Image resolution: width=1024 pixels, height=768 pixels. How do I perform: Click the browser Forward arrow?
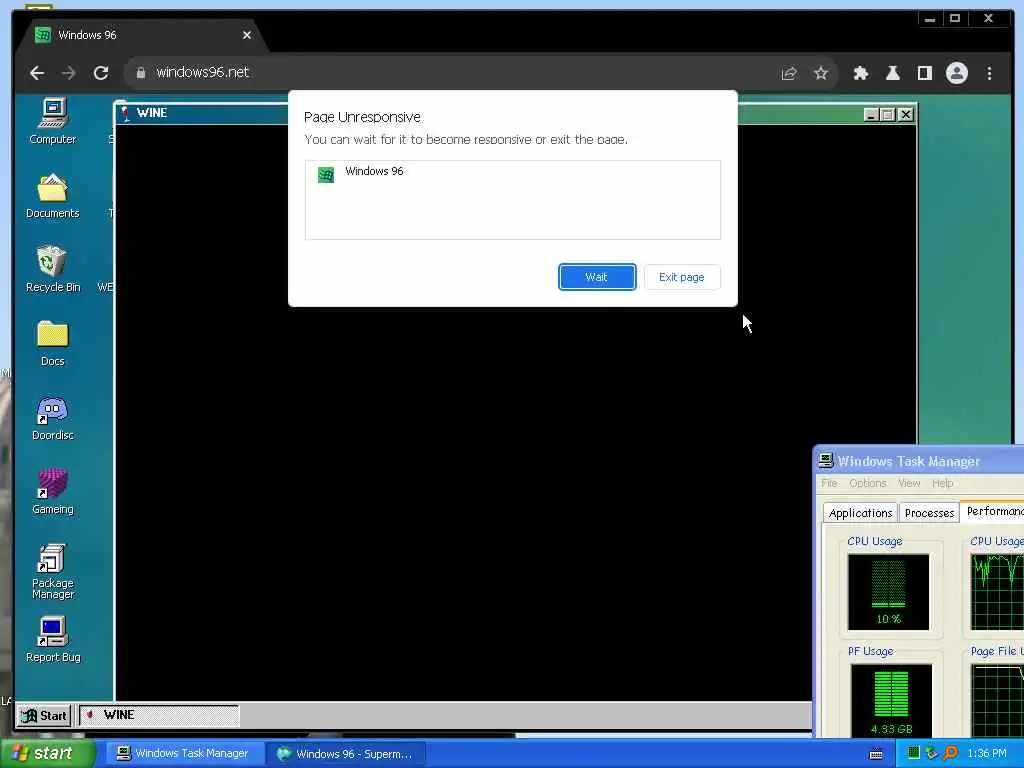(x=69, y=73)
